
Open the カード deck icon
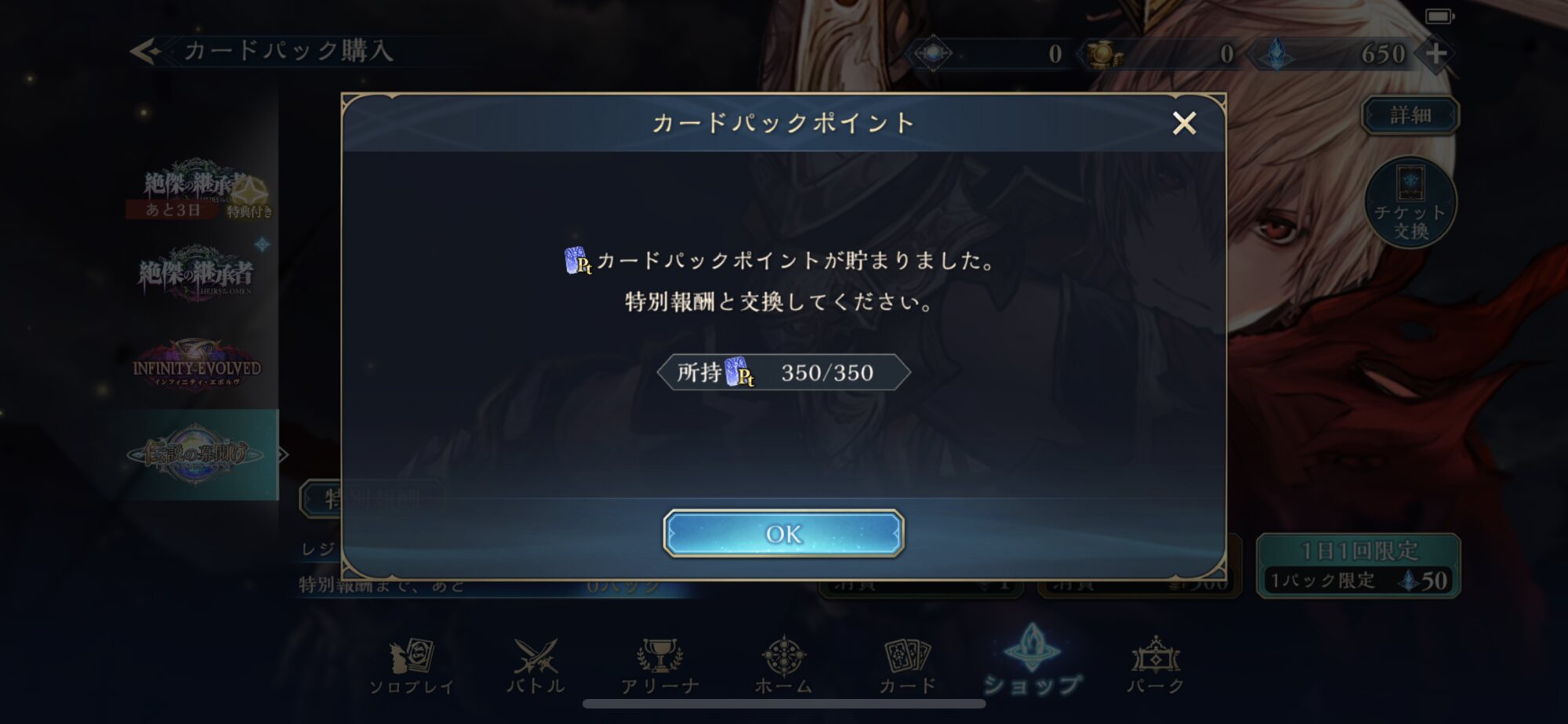click(x=907, y=666)
